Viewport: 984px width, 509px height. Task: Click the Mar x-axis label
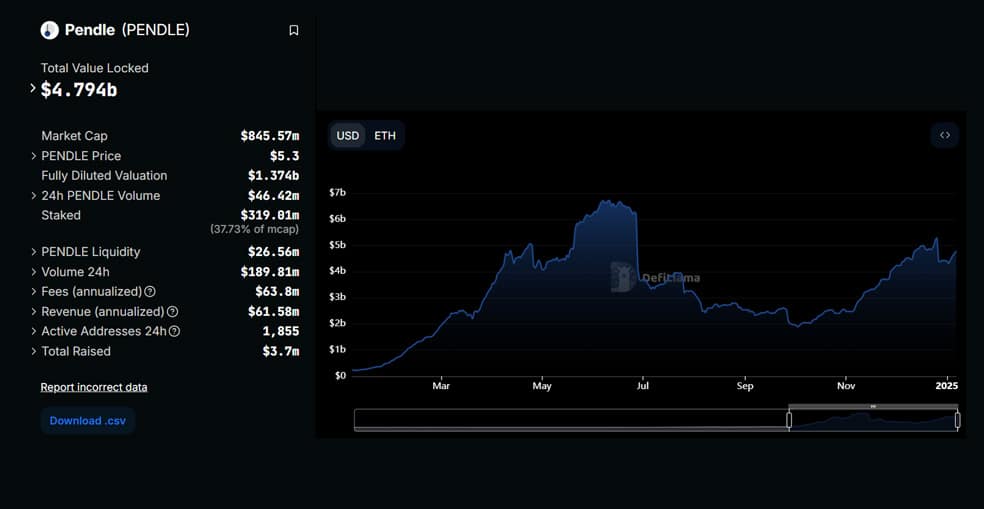click(441, 385)
